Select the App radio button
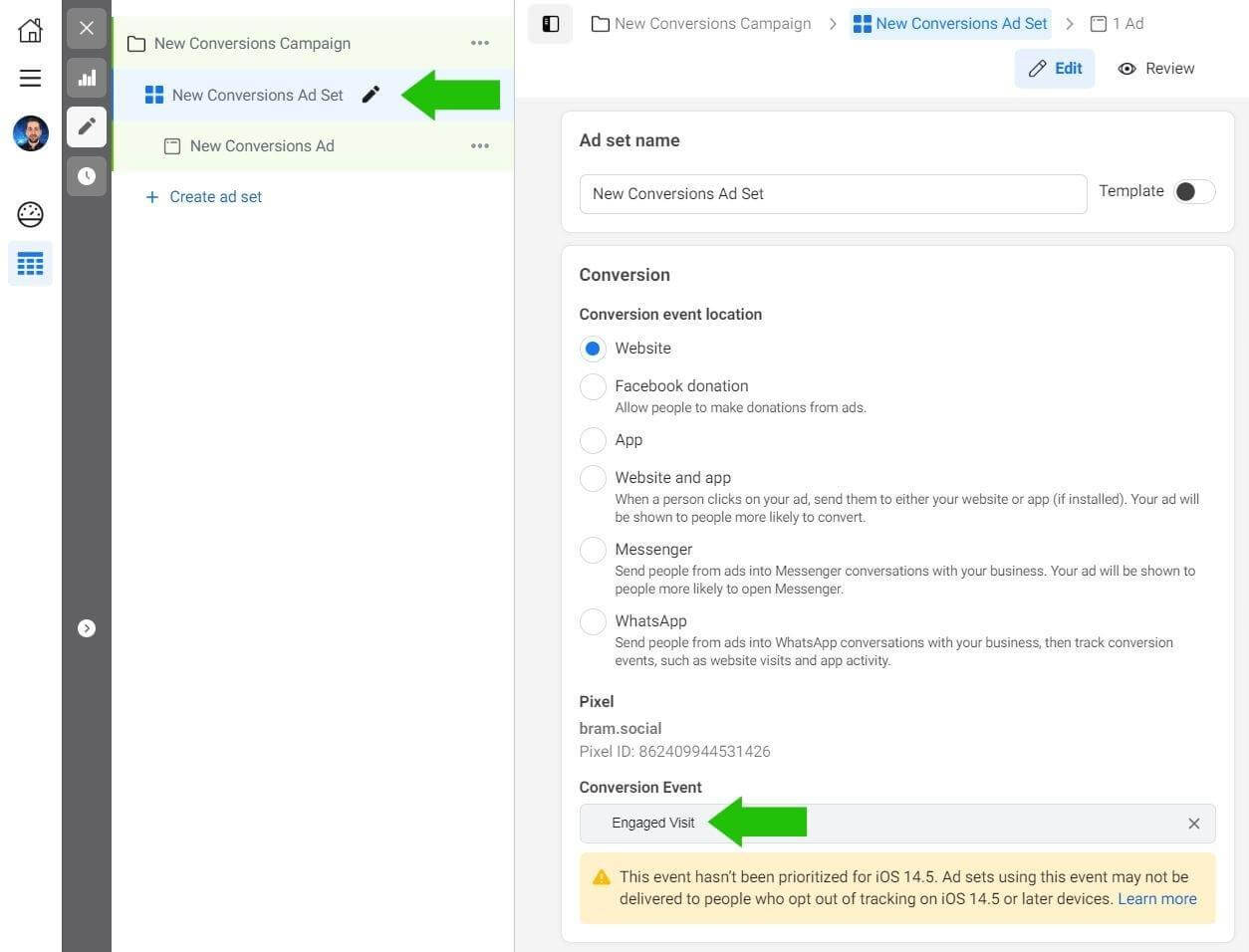Image resolution: width=1249 pixels, height=952 pixels. (593, 440)
